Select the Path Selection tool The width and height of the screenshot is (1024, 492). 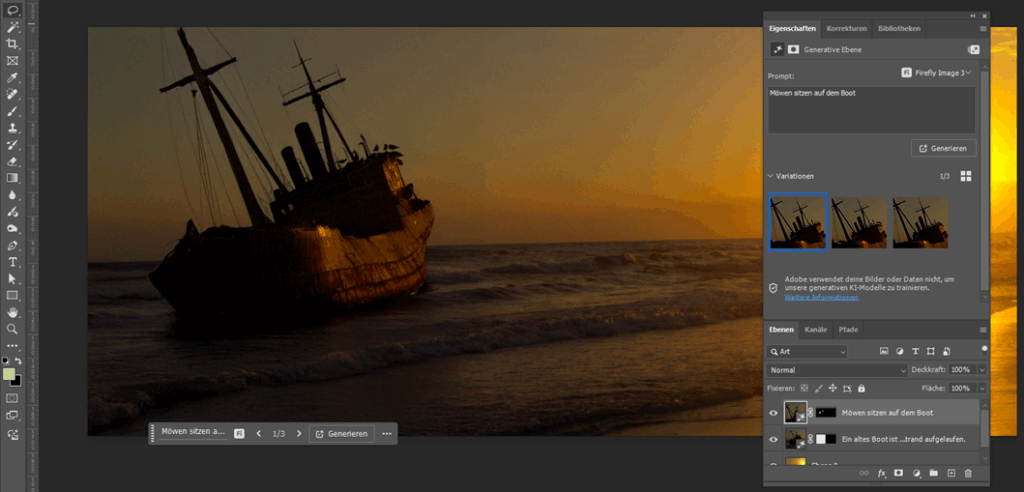click(12, 278)
